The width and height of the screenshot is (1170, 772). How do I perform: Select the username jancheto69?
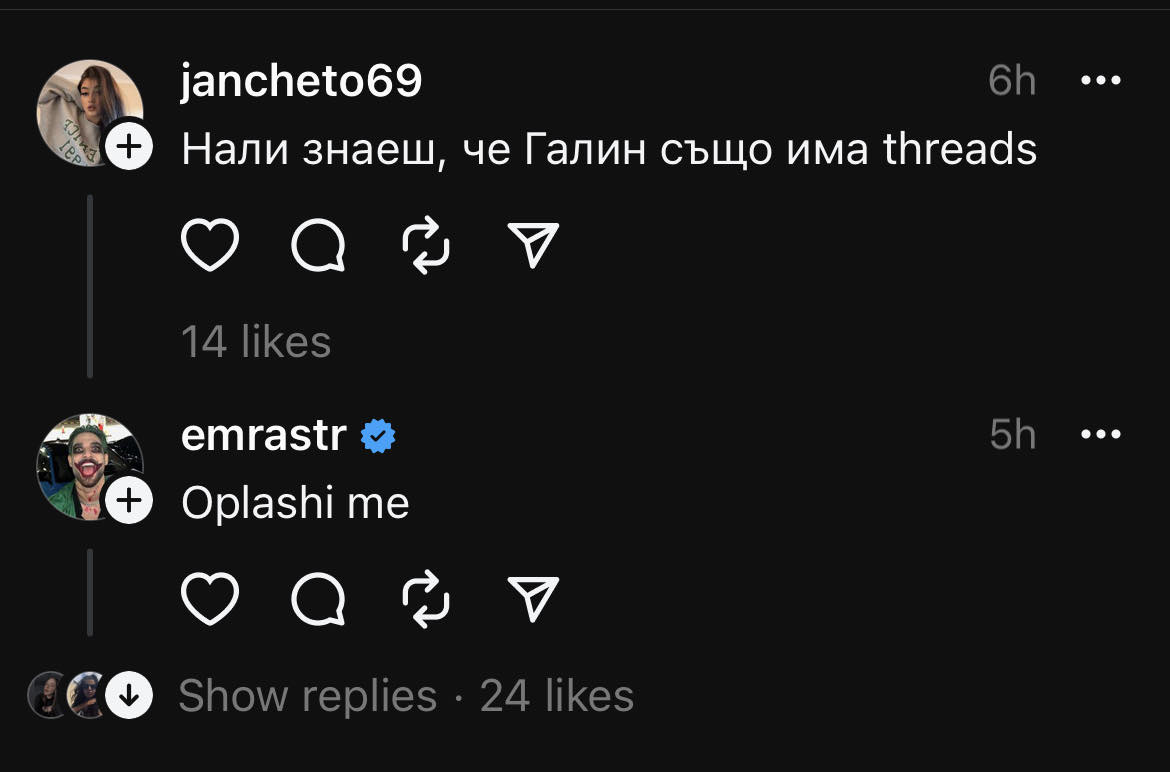point(301,82)
